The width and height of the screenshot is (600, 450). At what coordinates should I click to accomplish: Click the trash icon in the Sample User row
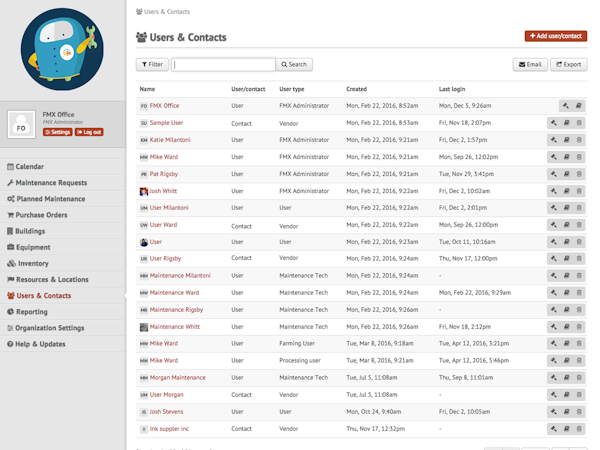tap(579, 123)
